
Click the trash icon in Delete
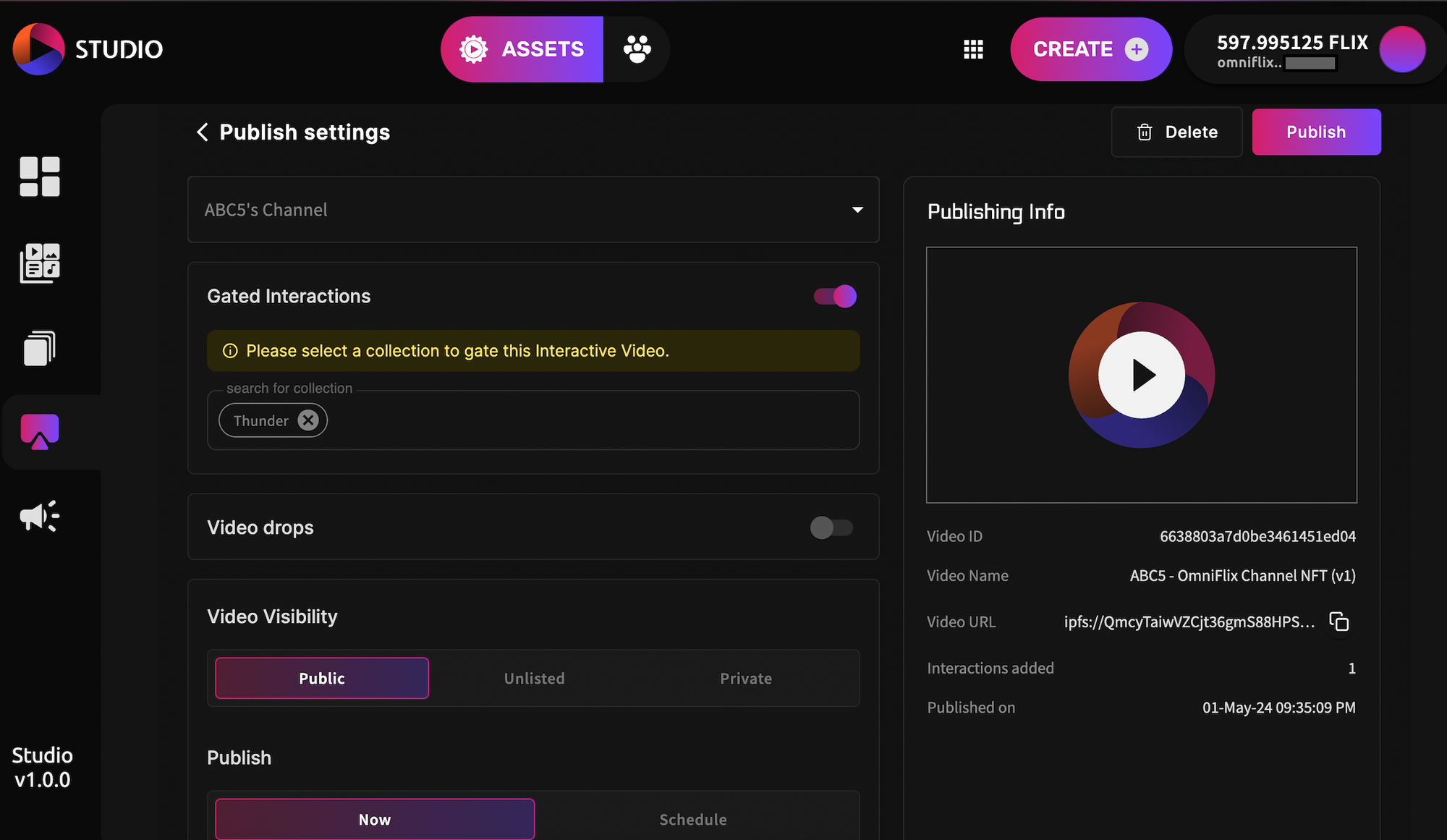pyautogui.click(x=1145, y=132)
